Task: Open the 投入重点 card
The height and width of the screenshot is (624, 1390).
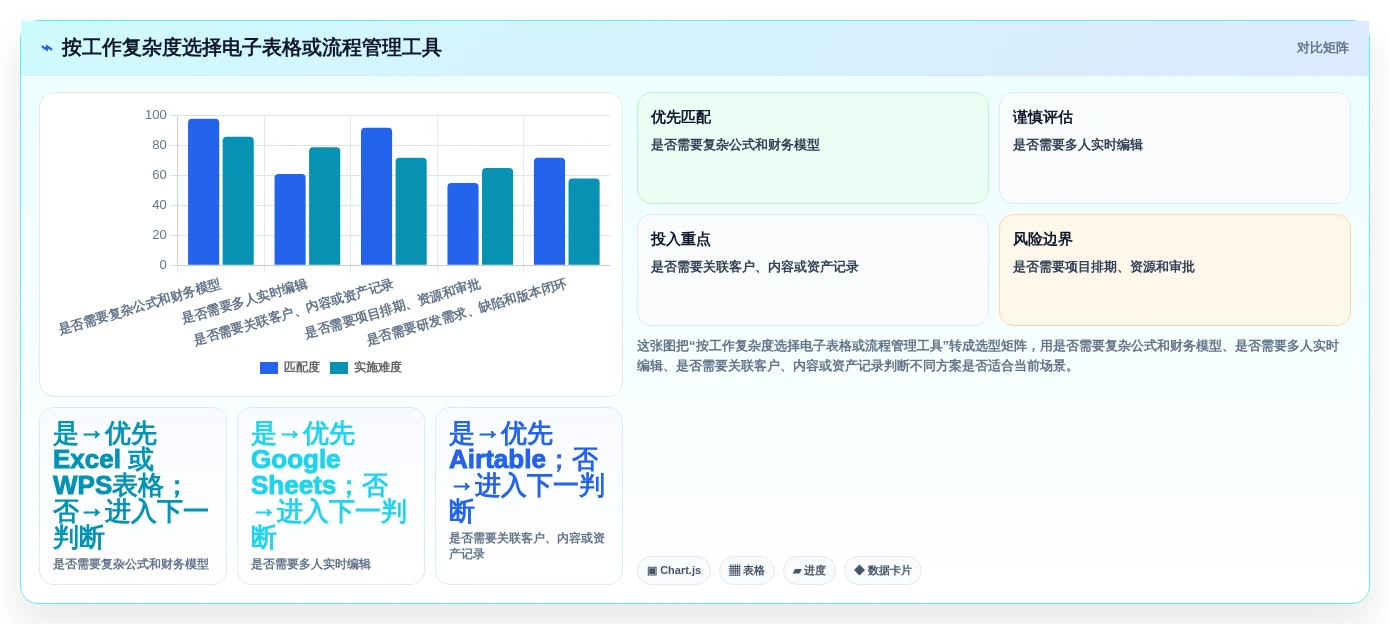Action: point(813,270)
